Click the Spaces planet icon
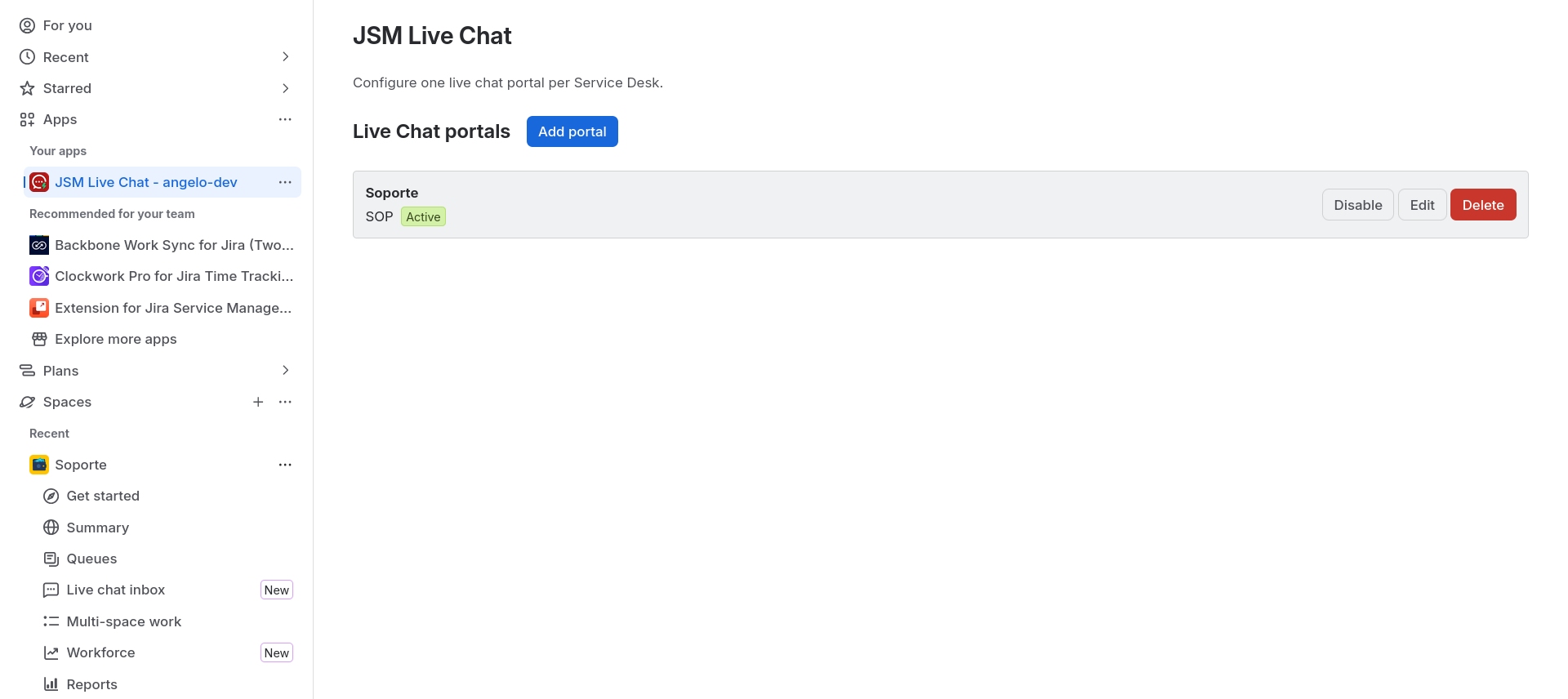Screen dimensions: 1568x699 click(27, 402)
